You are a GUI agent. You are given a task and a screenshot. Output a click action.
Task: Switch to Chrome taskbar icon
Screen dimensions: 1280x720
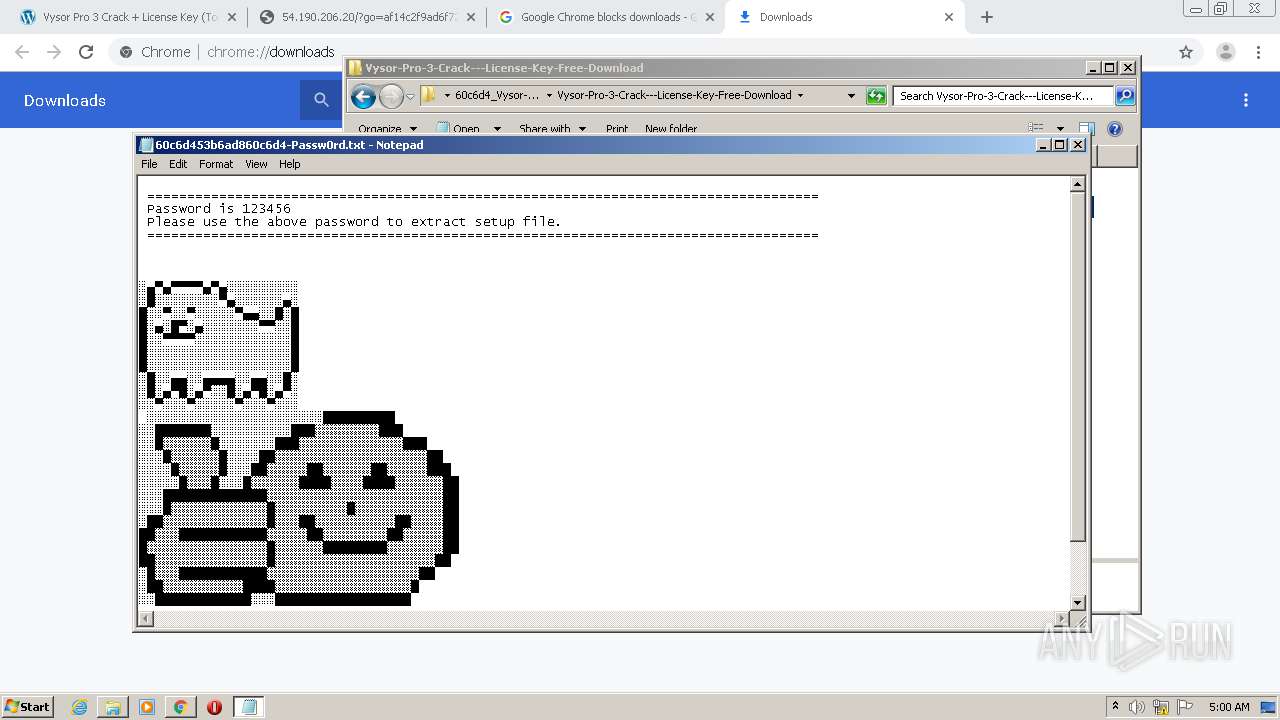[181, 707]
